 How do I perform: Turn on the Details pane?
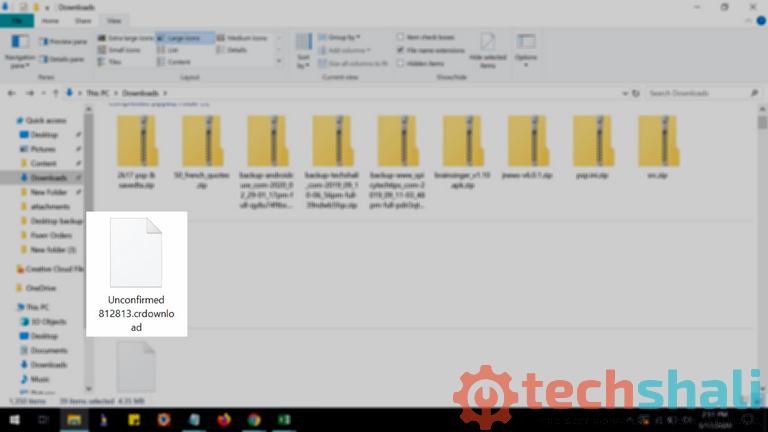(x=62, y=59)
